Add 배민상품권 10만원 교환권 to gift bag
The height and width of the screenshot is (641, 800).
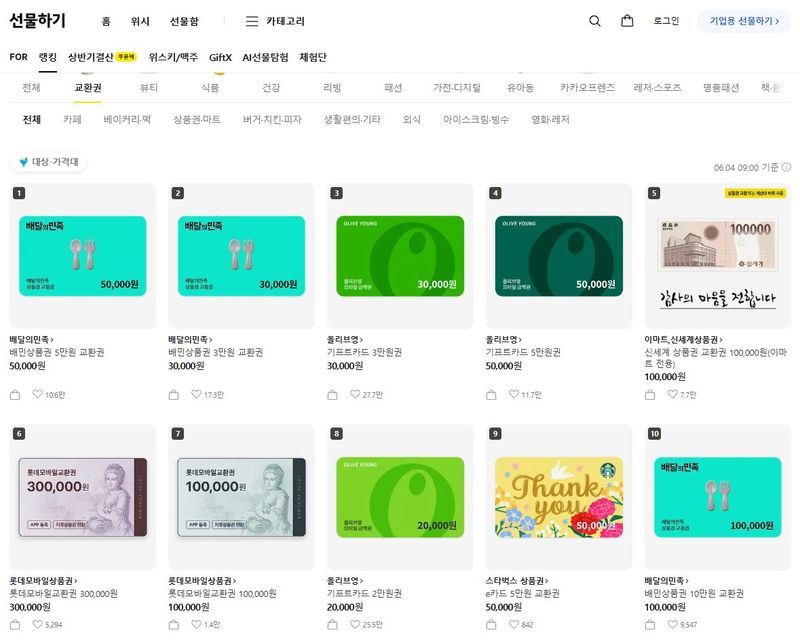tap(650, 625)
